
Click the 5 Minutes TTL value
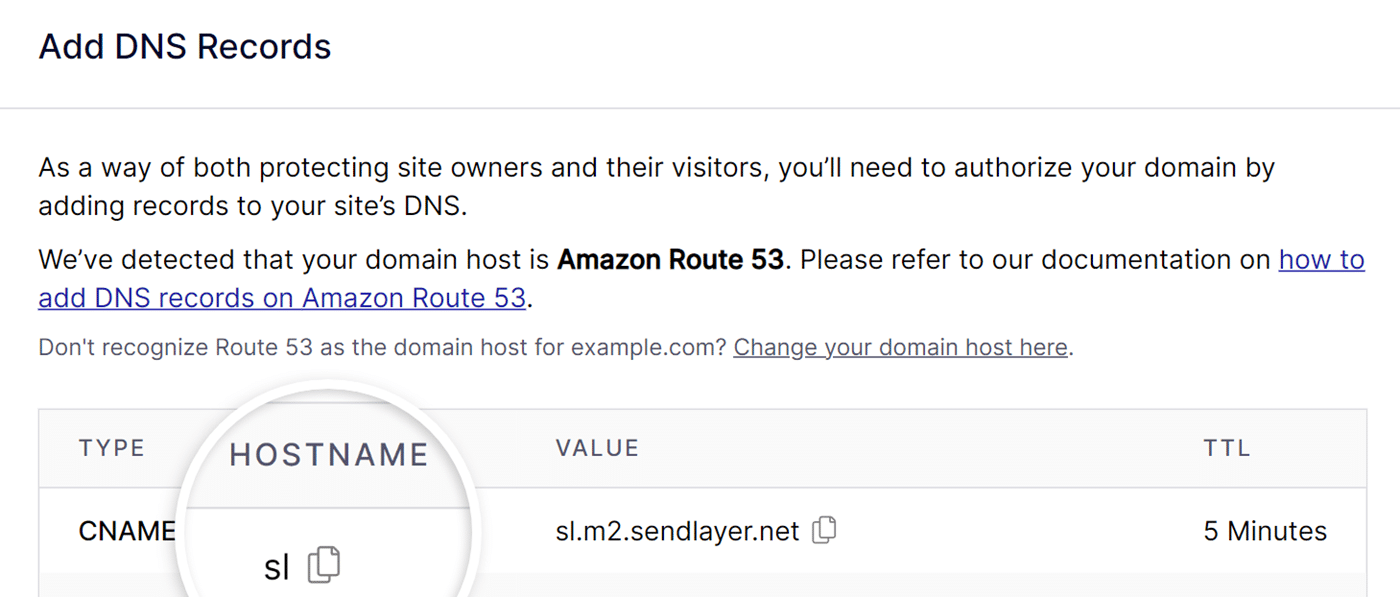(x=1264, y=530)
